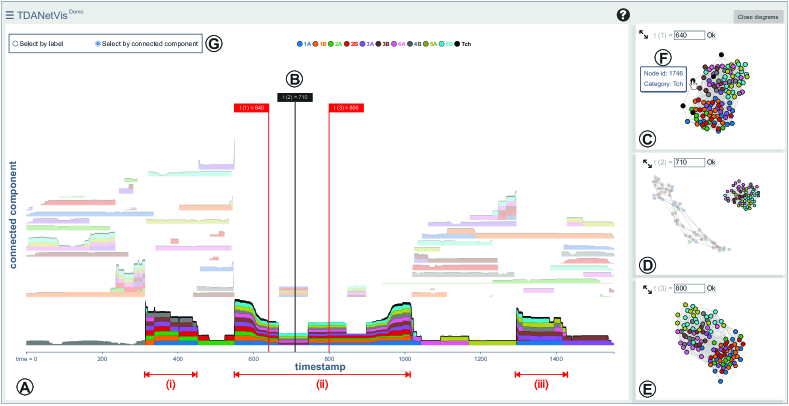789x406 pixels.
Task: Toggle the Tch black legend swatch
Action: click(457, 44)
